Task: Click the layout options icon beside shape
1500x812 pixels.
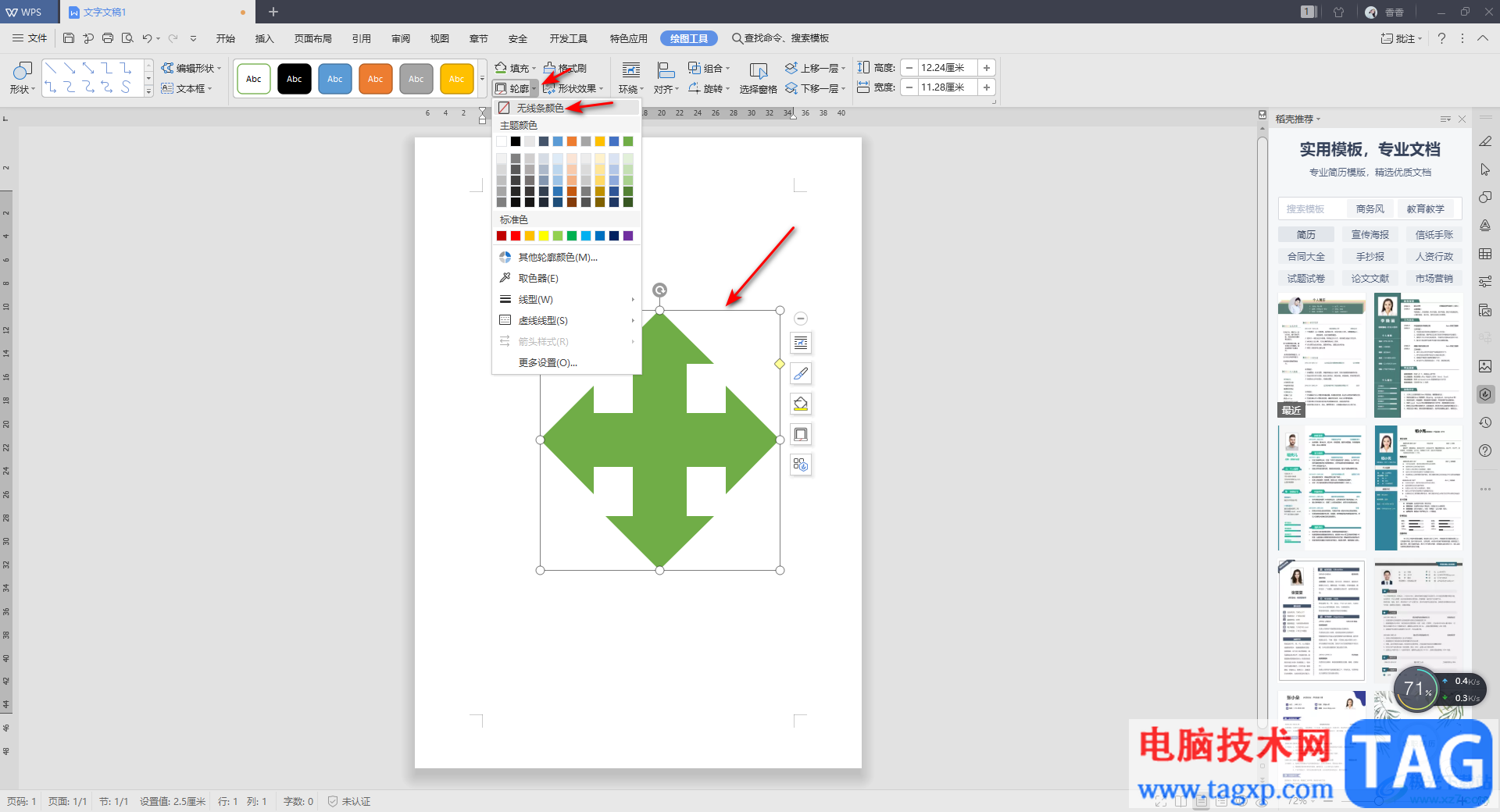Action: pos(801,343)
